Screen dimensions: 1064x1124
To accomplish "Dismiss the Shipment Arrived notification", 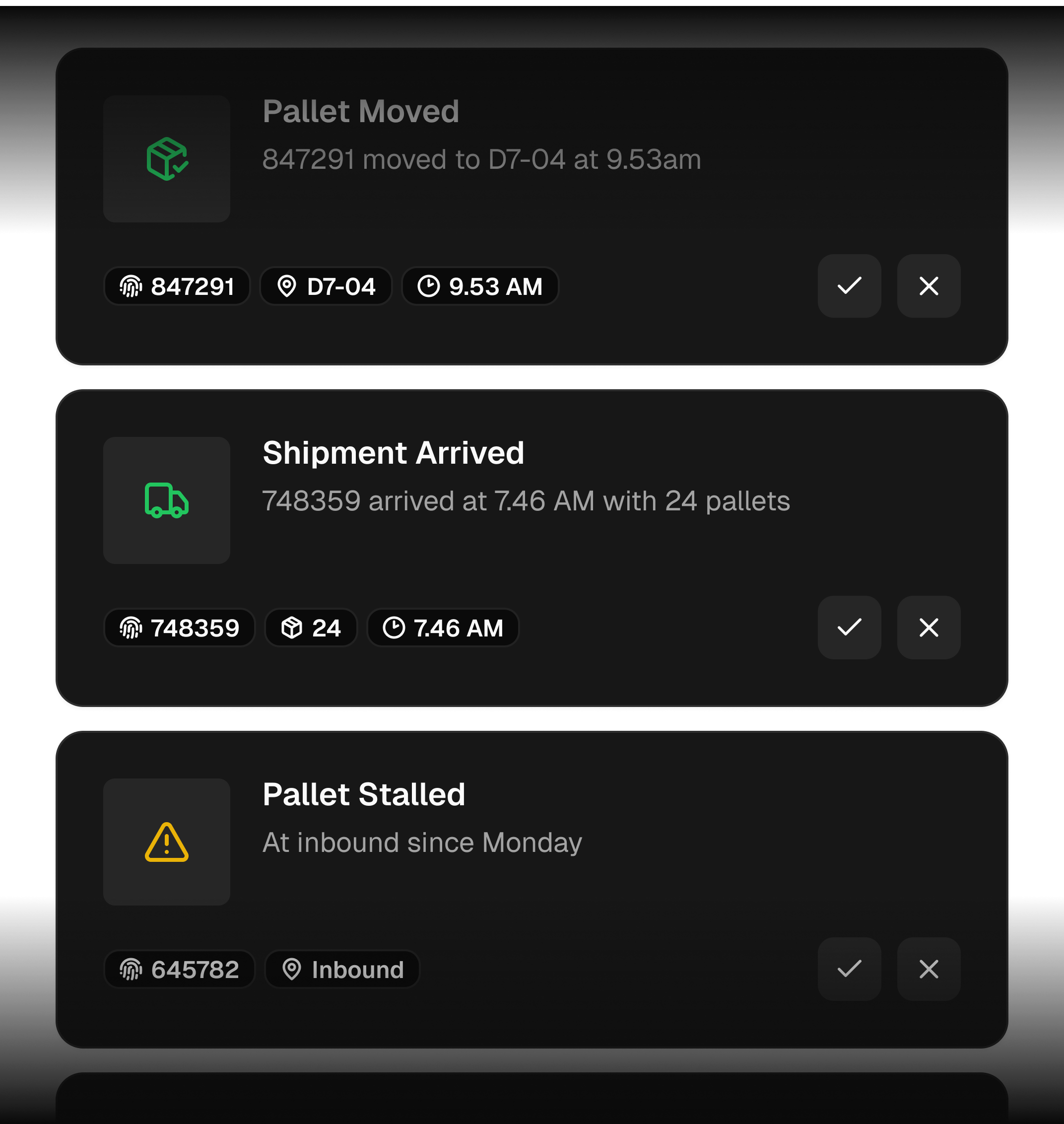I will coord(929,628).
